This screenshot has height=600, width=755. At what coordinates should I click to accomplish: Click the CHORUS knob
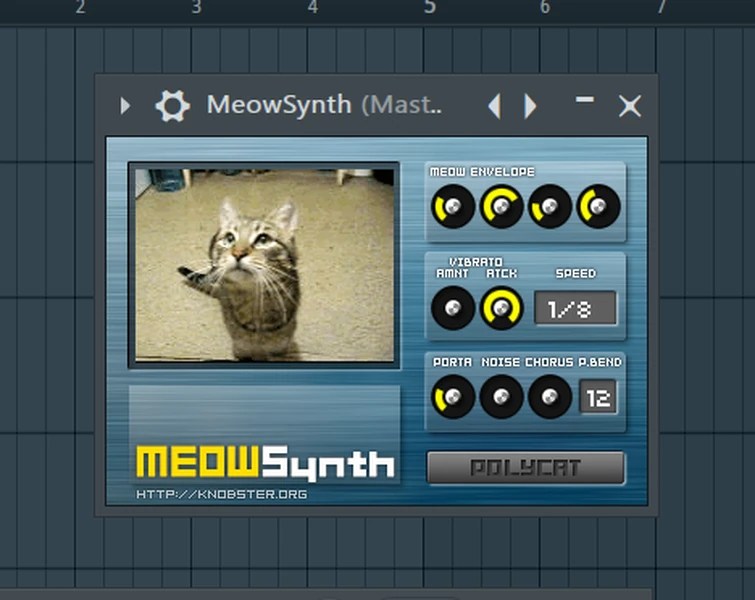click(550, 397)
